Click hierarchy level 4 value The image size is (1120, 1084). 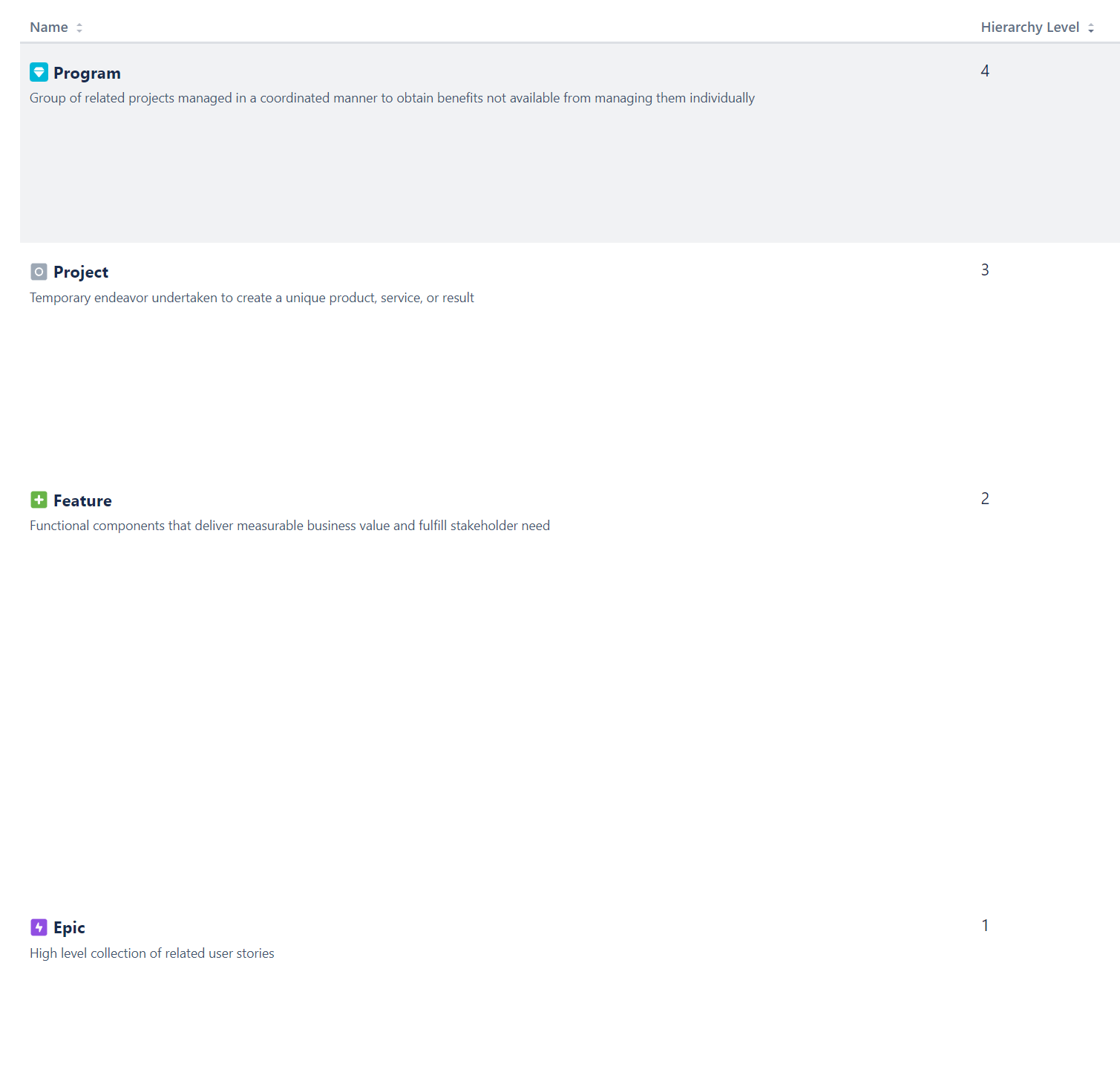click(985, 71)
